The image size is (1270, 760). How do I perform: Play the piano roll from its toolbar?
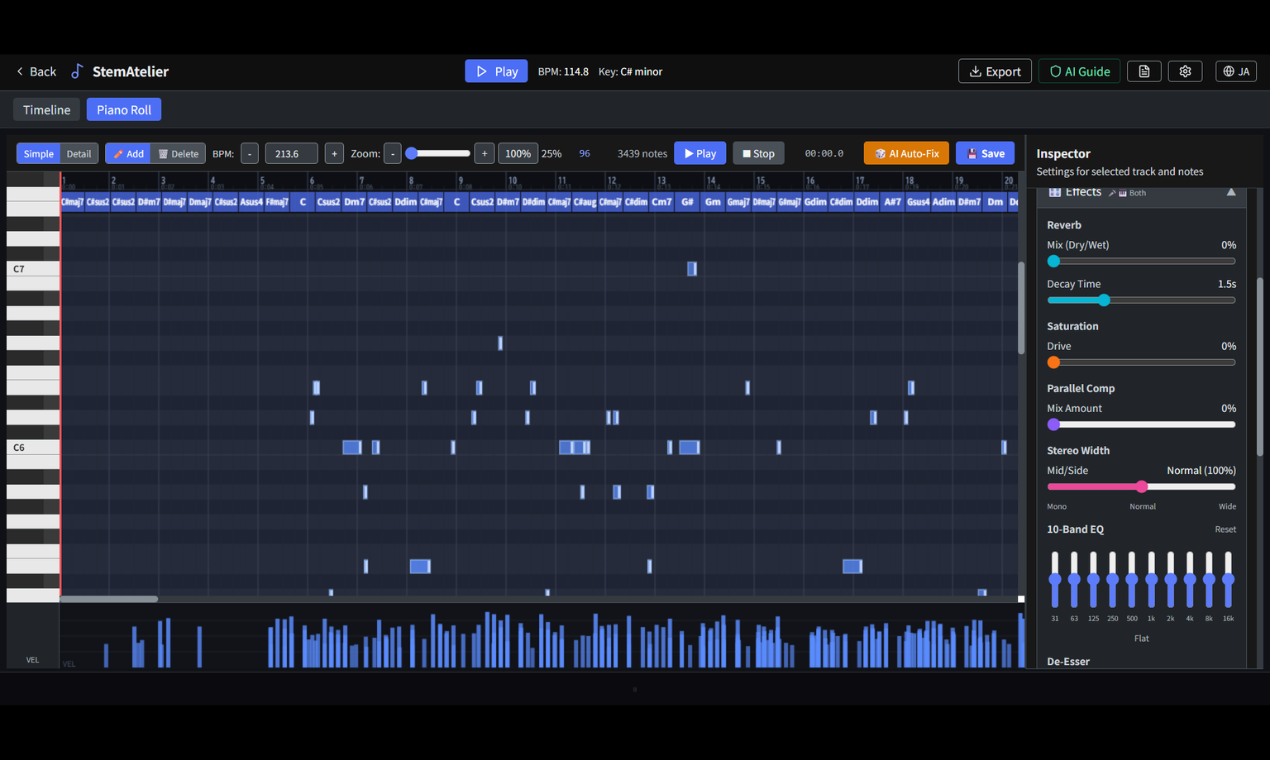[700, 154]
